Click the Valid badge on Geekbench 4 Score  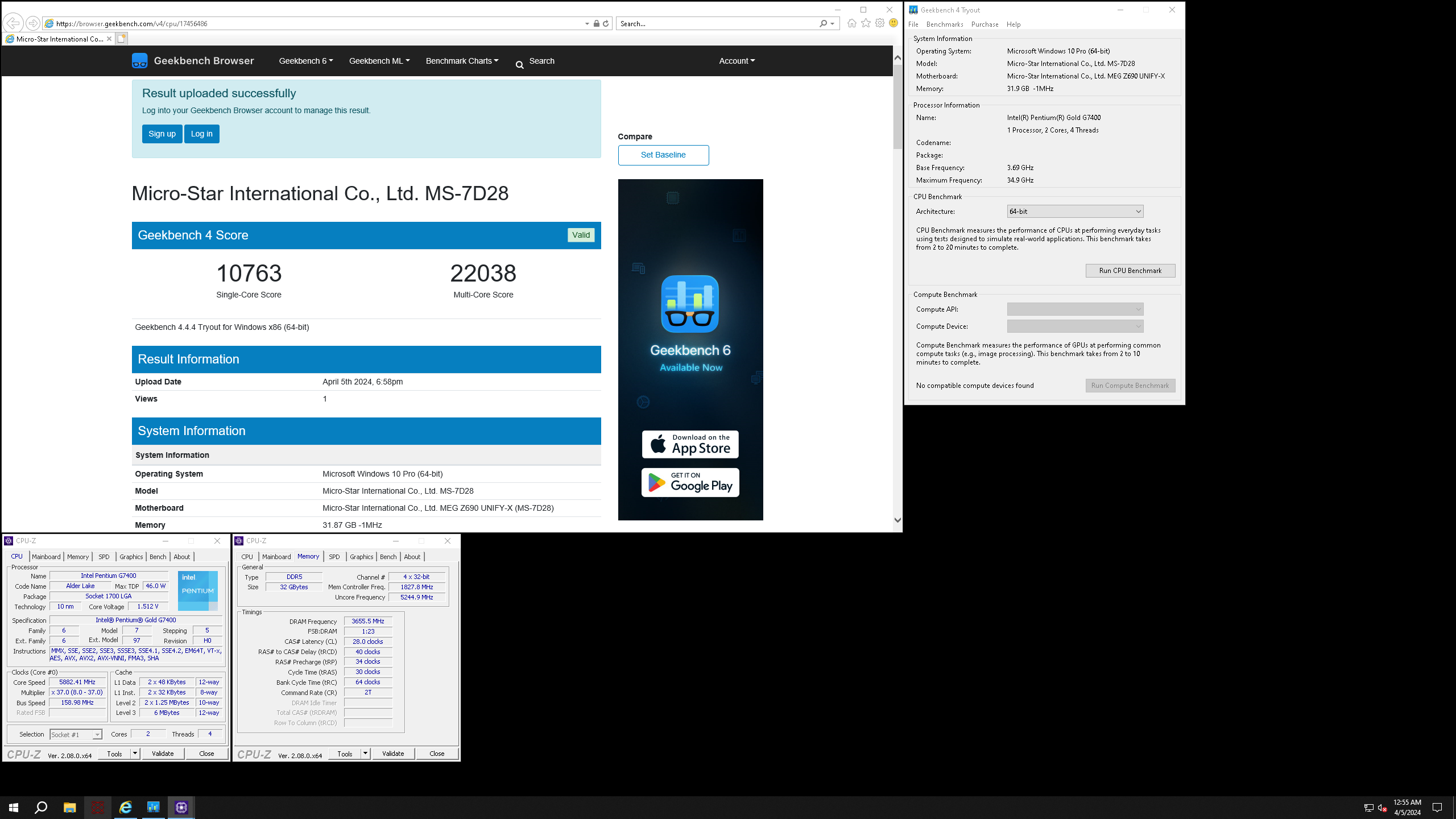point(581,235)
